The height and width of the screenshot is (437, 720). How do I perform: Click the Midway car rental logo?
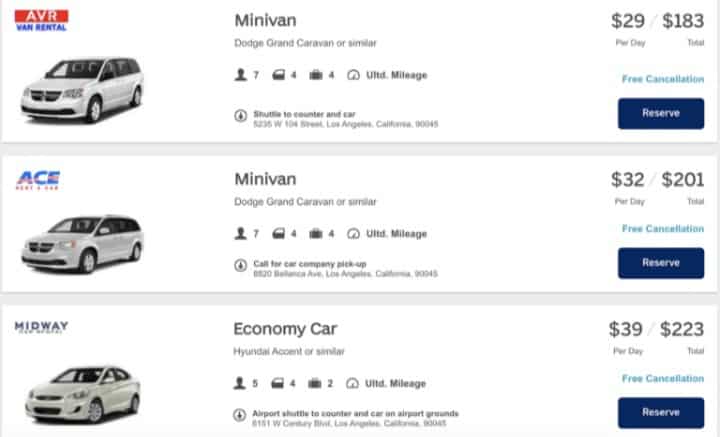(x=41, y=327)
